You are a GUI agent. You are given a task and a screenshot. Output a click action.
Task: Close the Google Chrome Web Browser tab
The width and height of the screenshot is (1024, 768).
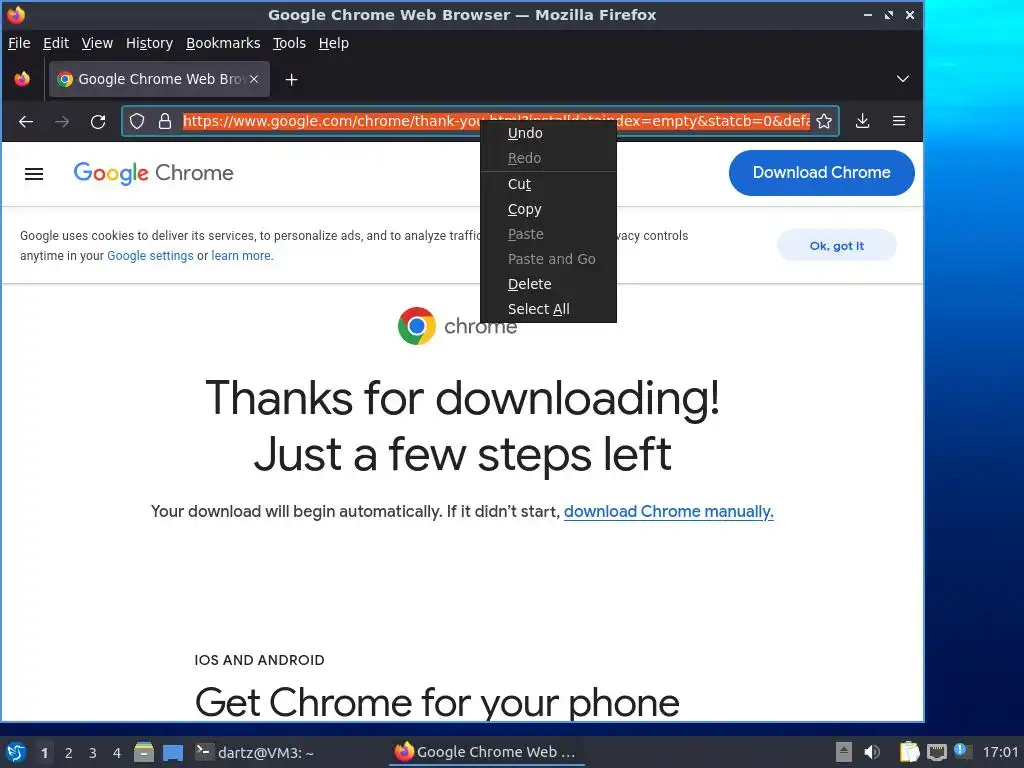tap(254, 79)
